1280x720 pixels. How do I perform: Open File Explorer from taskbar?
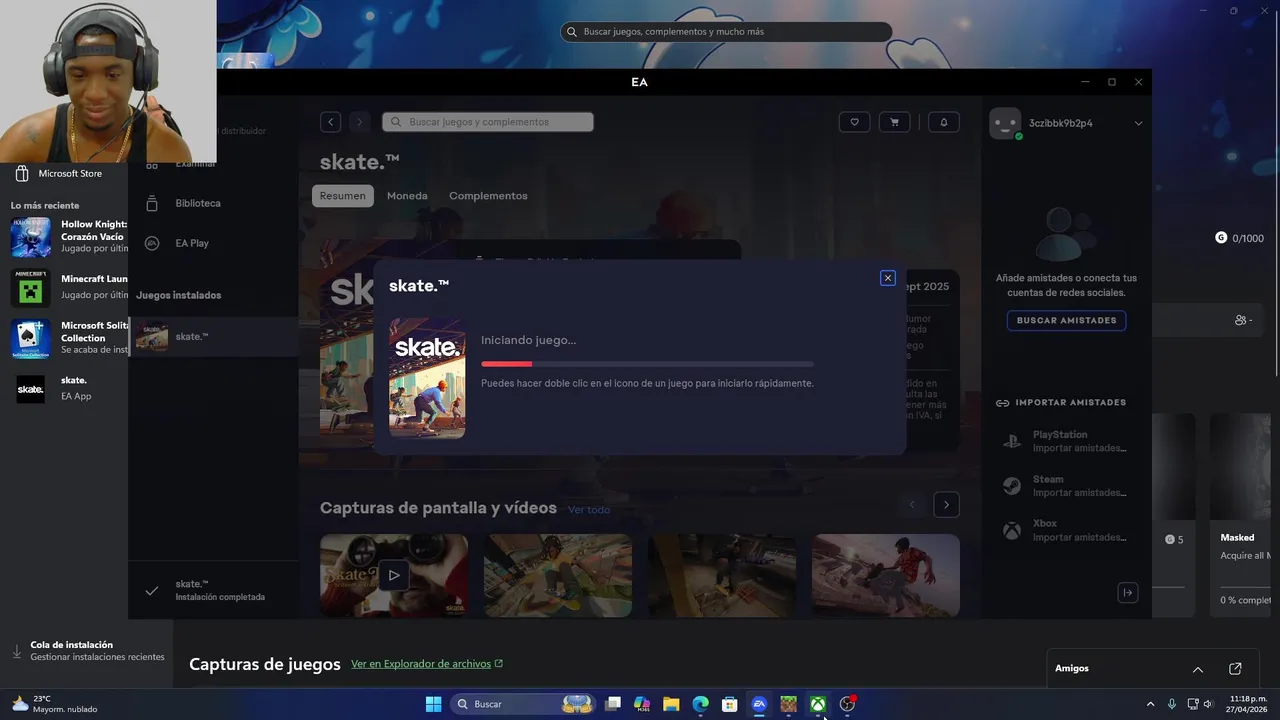[671, 704]
